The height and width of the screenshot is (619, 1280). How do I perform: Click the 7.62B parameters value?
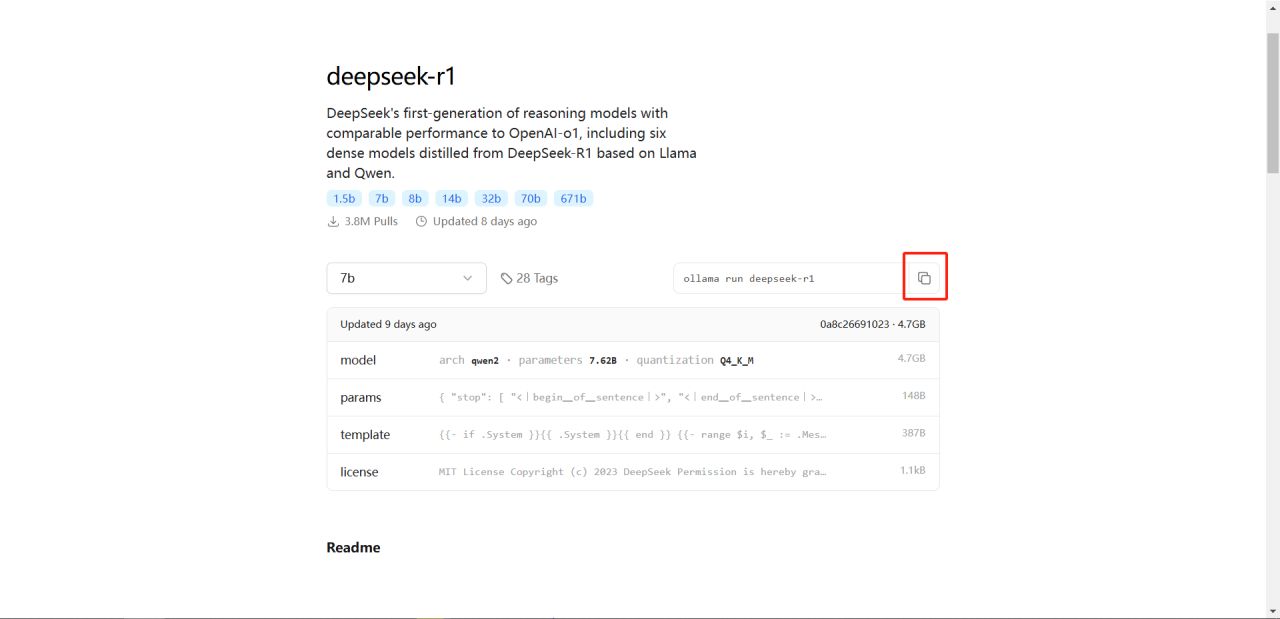[603, 360]
